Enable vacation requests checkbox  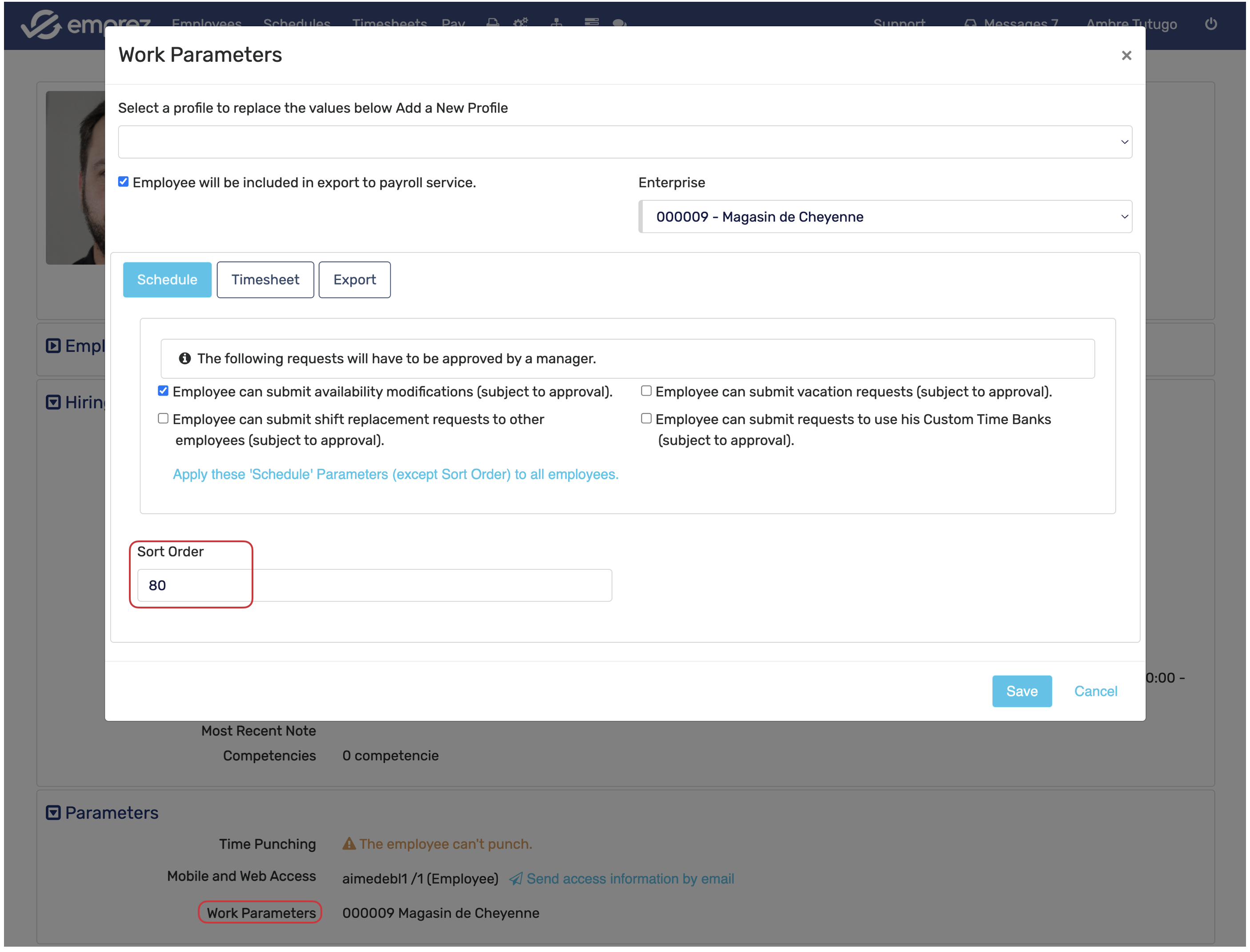point(646,391)
